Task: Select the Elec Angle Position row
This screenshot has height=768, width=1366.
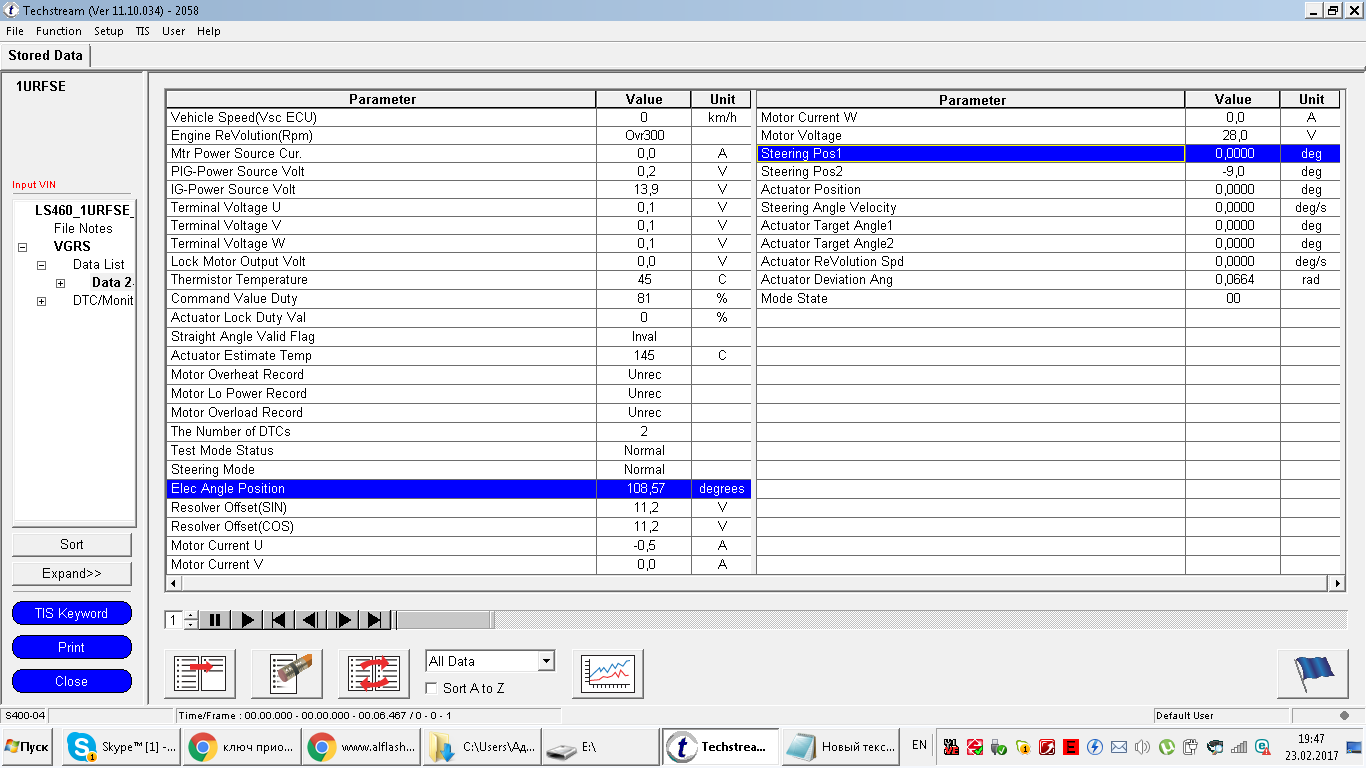Action: (x=380, y=489)
